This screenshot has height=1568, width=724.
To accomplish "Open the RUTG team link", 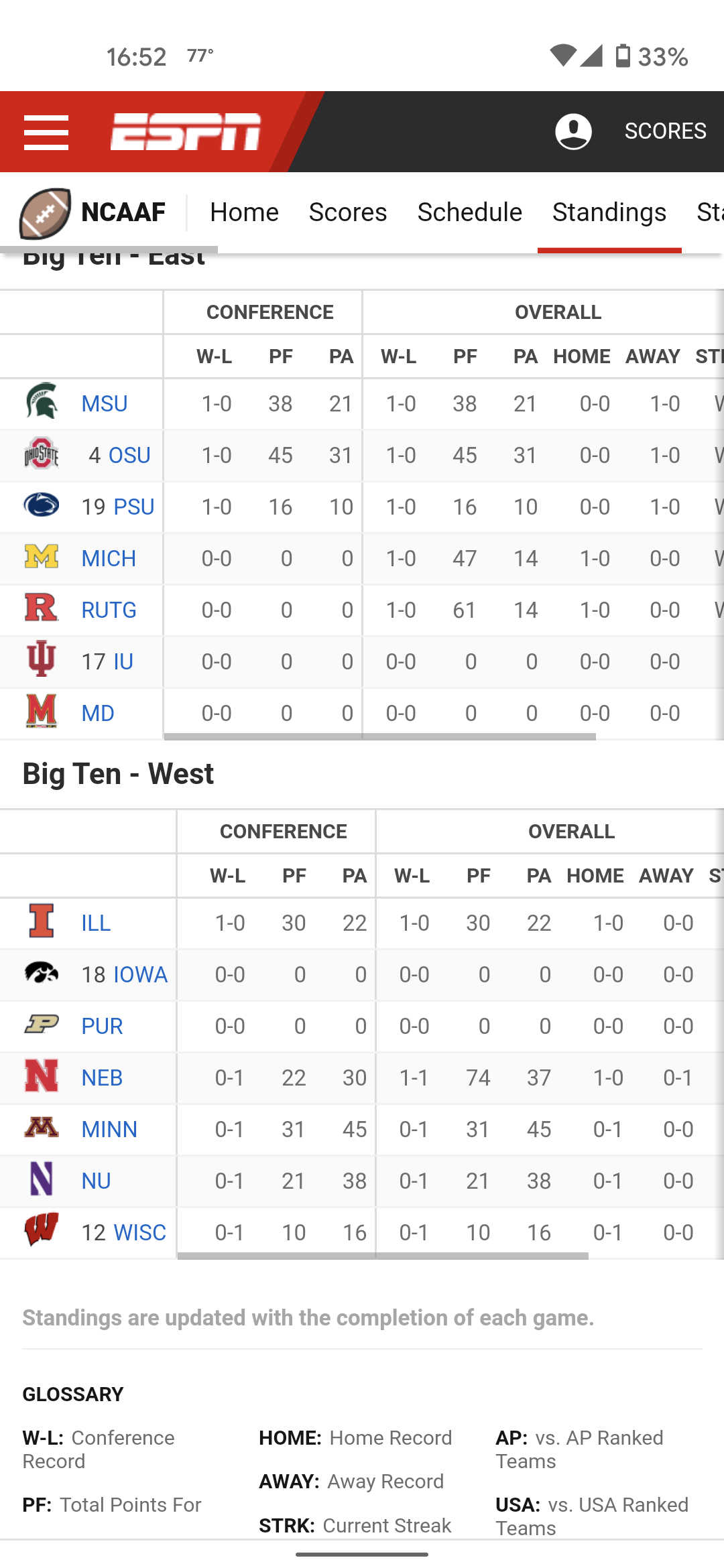I will coord(109,610).
